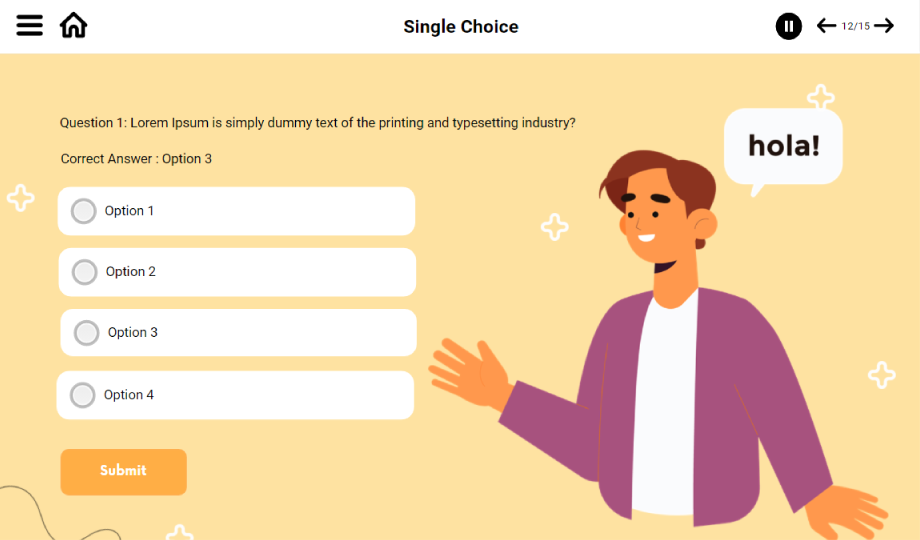Image resolution: width=920 pixels, height=540 pixels.
Task: Choose the Option 2 radio button
Action: pyautogui.click(x=85, y=272)
